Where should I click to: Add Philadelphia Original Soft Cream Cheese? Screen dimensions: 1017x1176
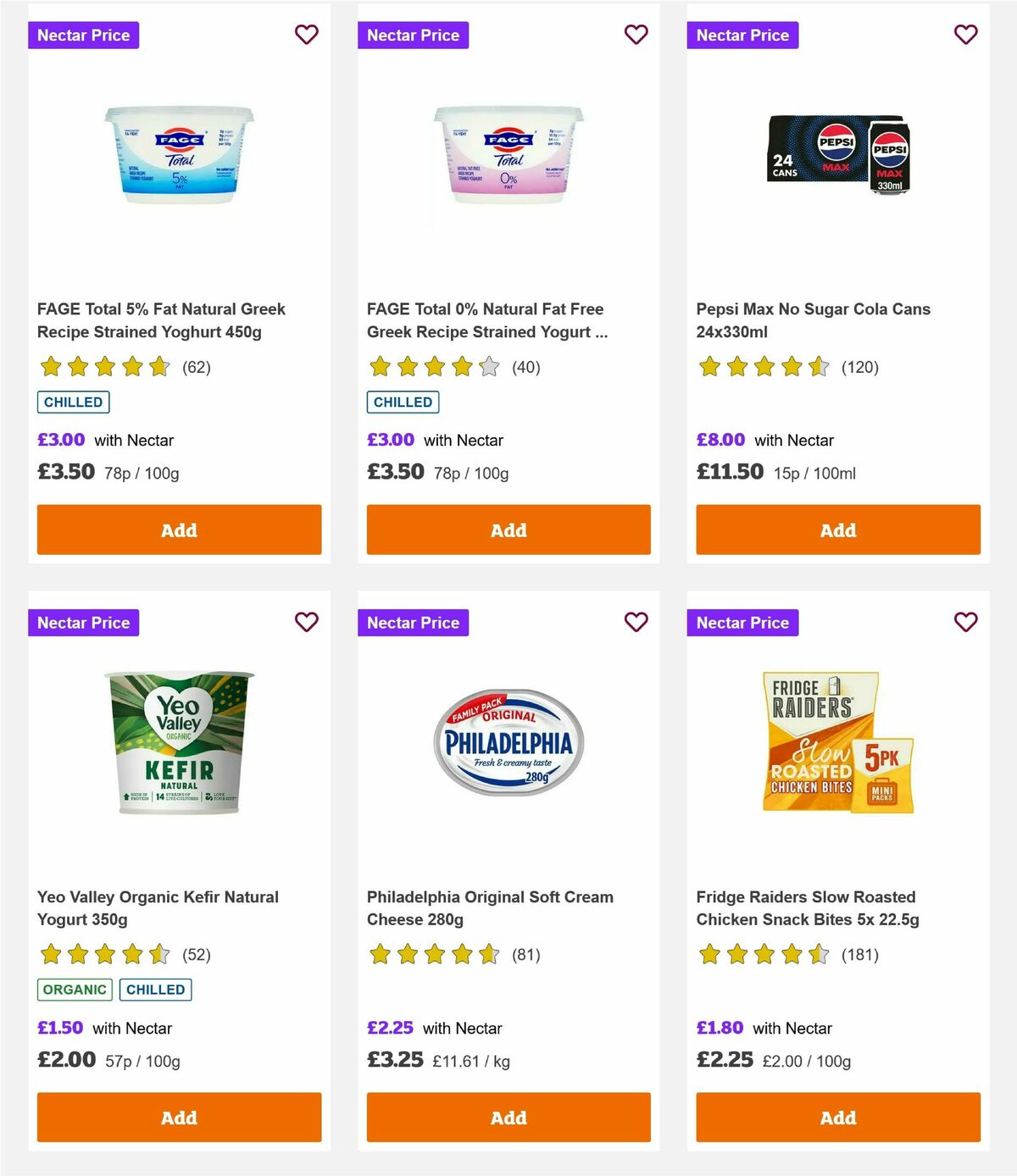[x=508, y=1118]
